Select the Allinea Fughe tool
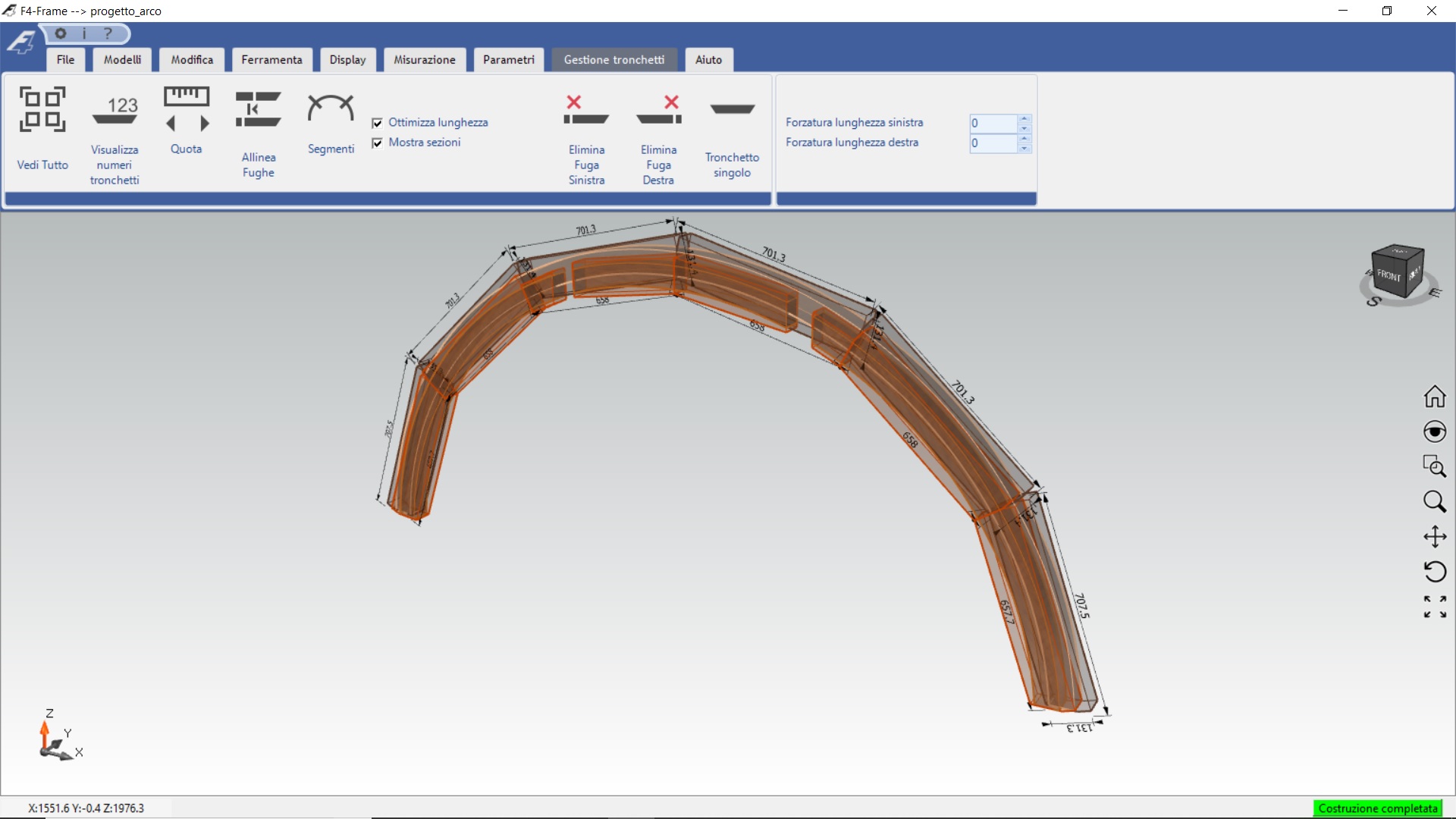Viewport: 1456px width, 819px height. pos(258,110)
